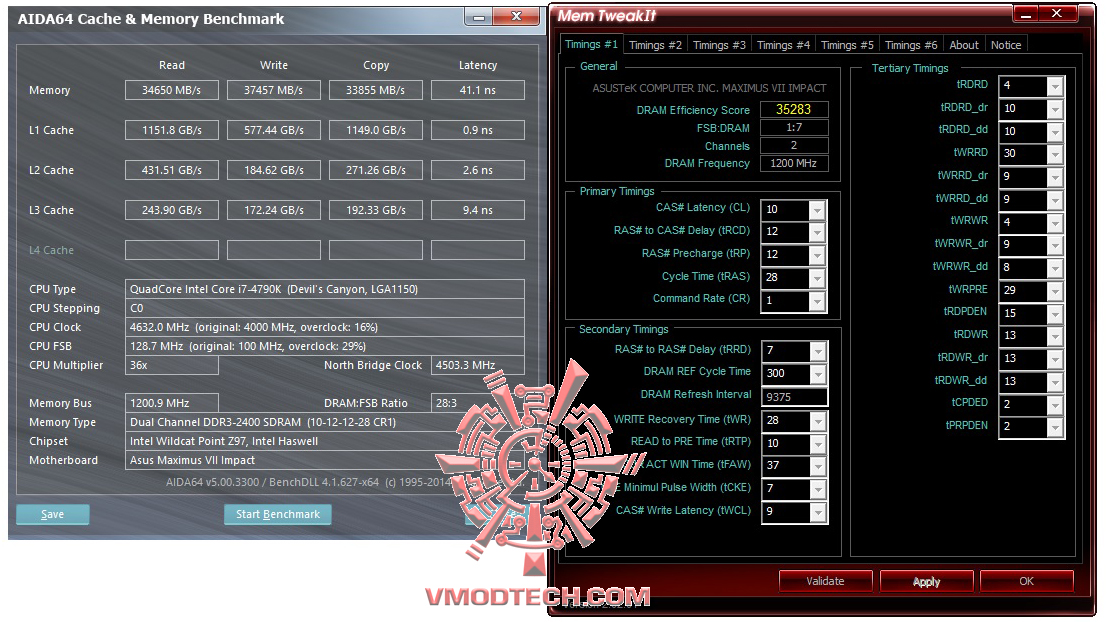The width and height of the screenshot is (1116, 622).
Task: Close the AIDA64 benchmark window
Action: tap(517, 16)
